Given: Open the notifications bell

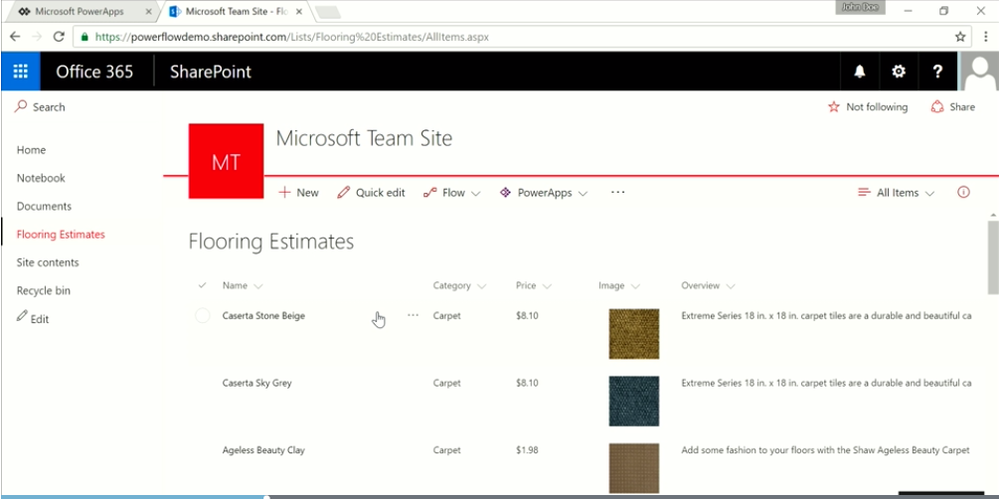Looking at the screenshot, I should 859,71.
